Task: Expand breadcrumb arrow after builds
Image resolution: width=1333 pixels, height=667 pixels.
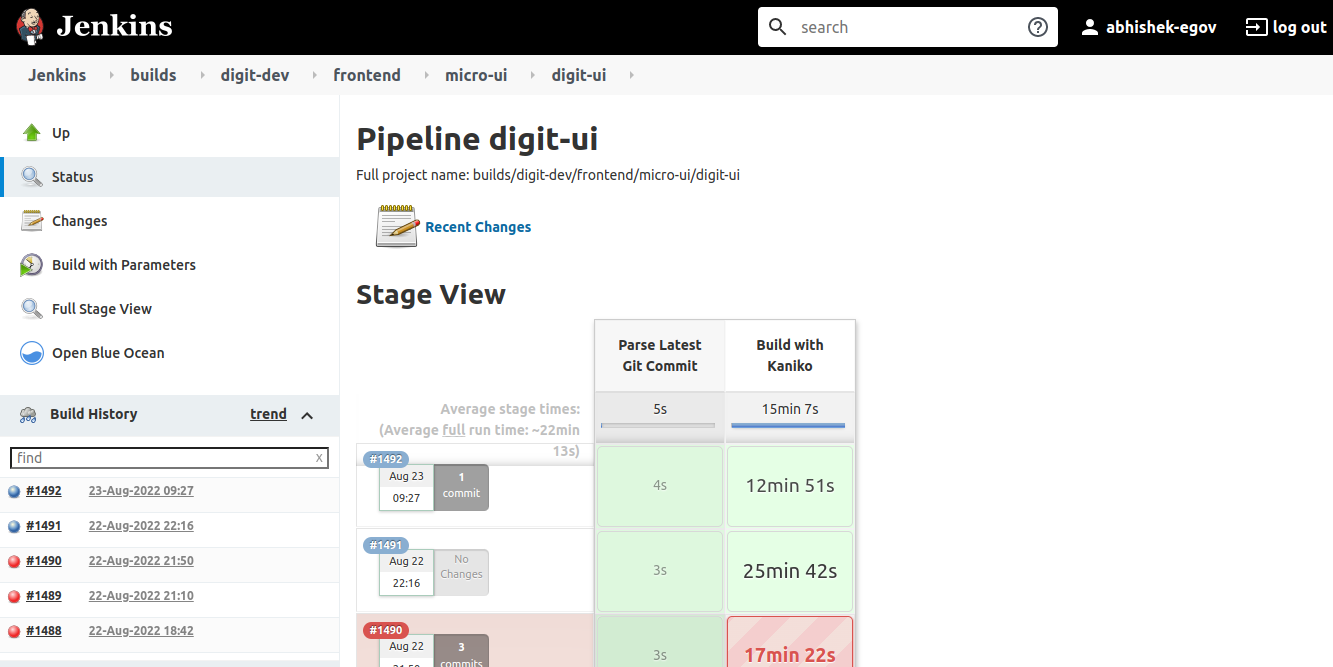Action: tap(200, 75)
